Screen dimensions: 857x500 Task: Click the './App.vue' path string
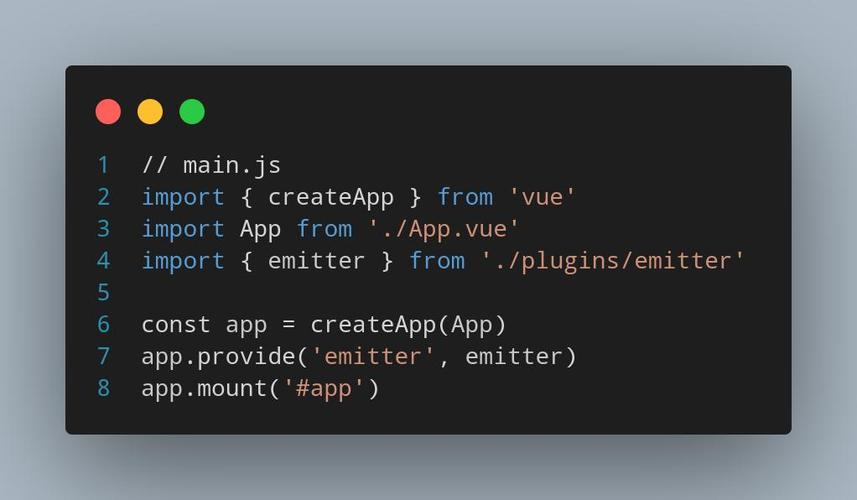coord(443,230)
